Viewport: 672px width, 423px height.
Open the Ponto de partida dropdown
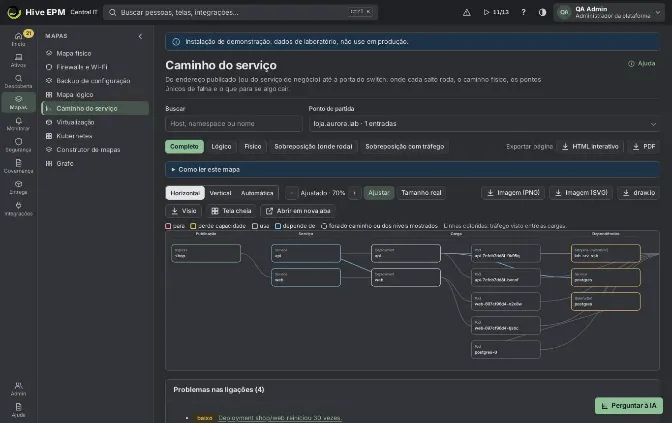(484, 123)
